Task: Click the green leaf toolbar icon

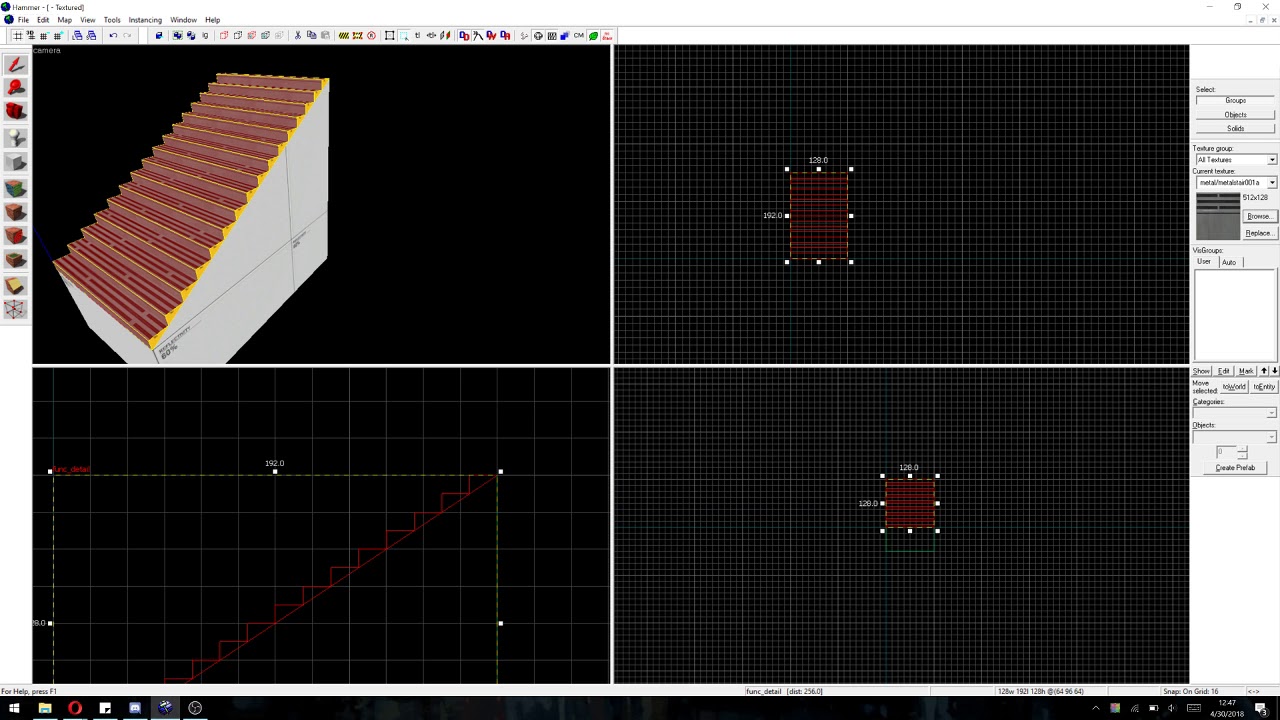Action: pyautogui.click(x=593, y=35)
